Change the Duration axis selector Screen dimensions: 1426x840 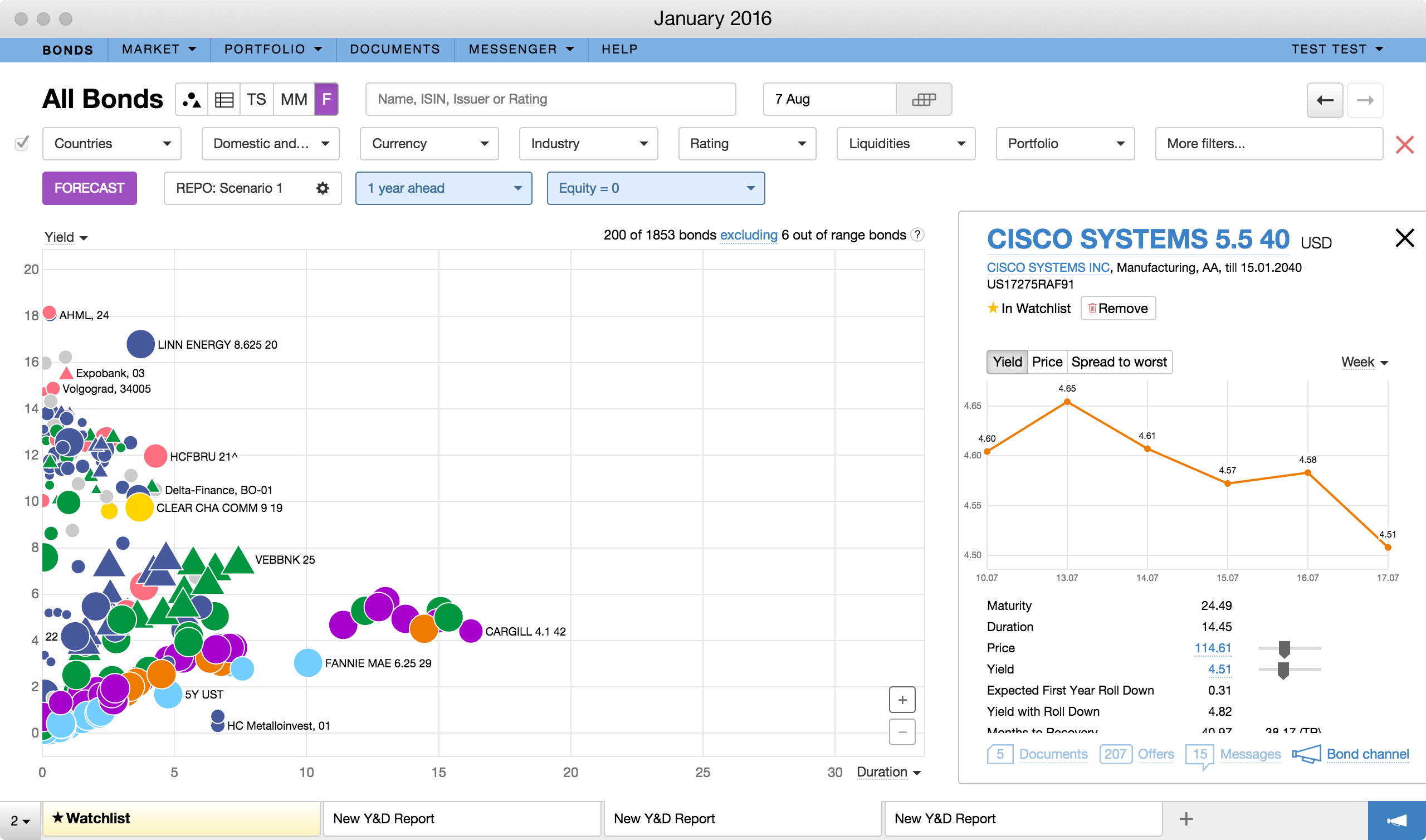pos(888,772)
